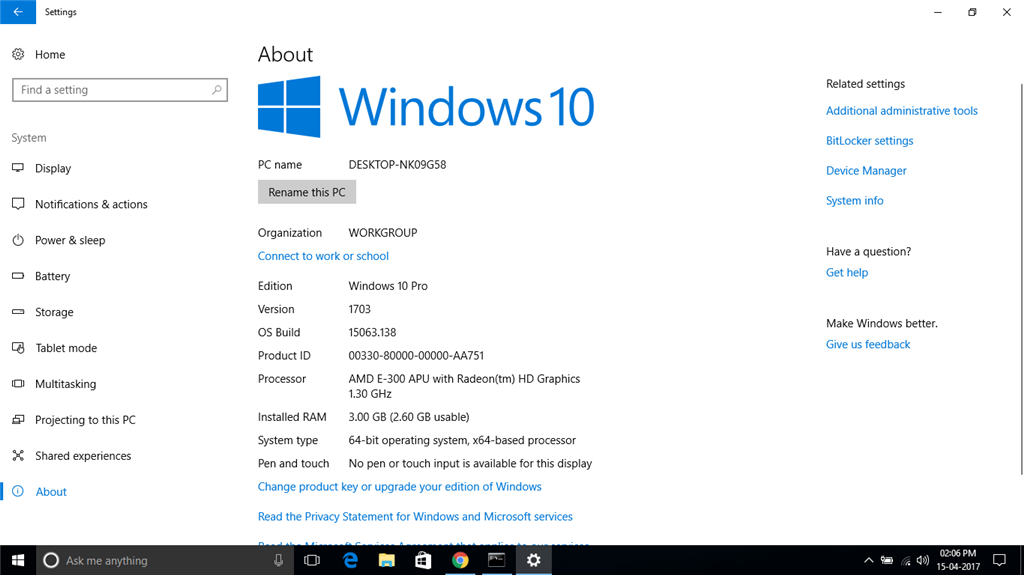This screenshot has width=1024, height=575.
Task: Click the Tablet mode icon
Action: click(x=18, y=348)
